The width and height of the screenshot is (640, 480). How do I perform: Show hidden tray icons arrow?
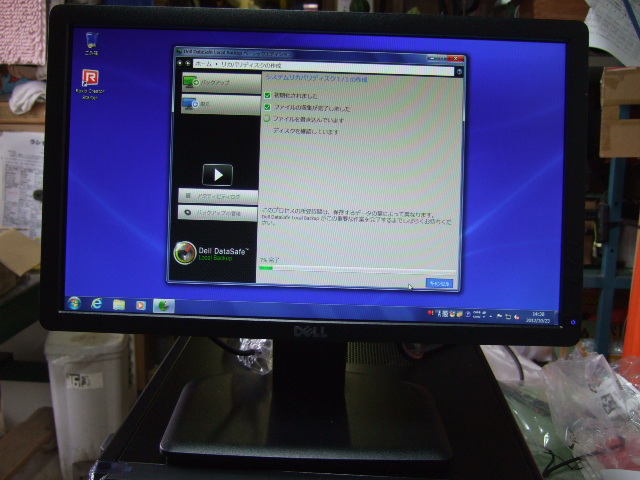click(x=491, y=316)
